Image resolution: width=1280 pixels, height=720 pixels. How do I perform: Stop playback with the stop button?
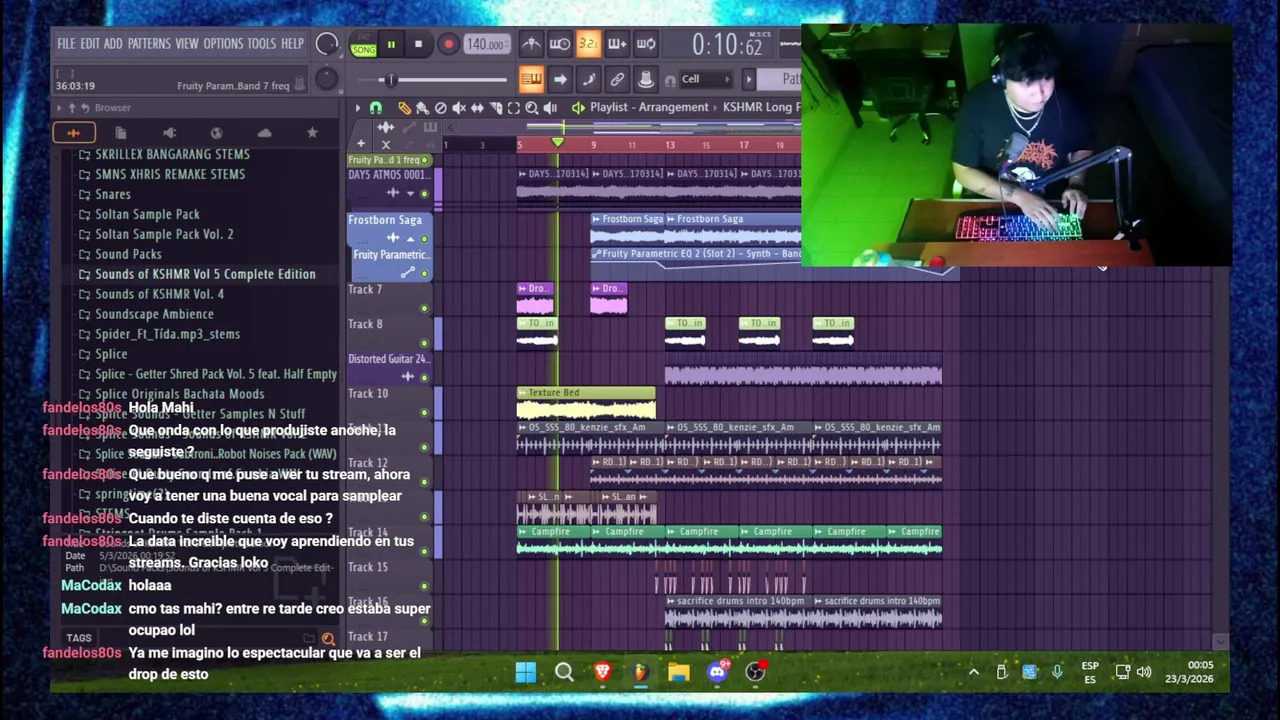coord(418,44)
